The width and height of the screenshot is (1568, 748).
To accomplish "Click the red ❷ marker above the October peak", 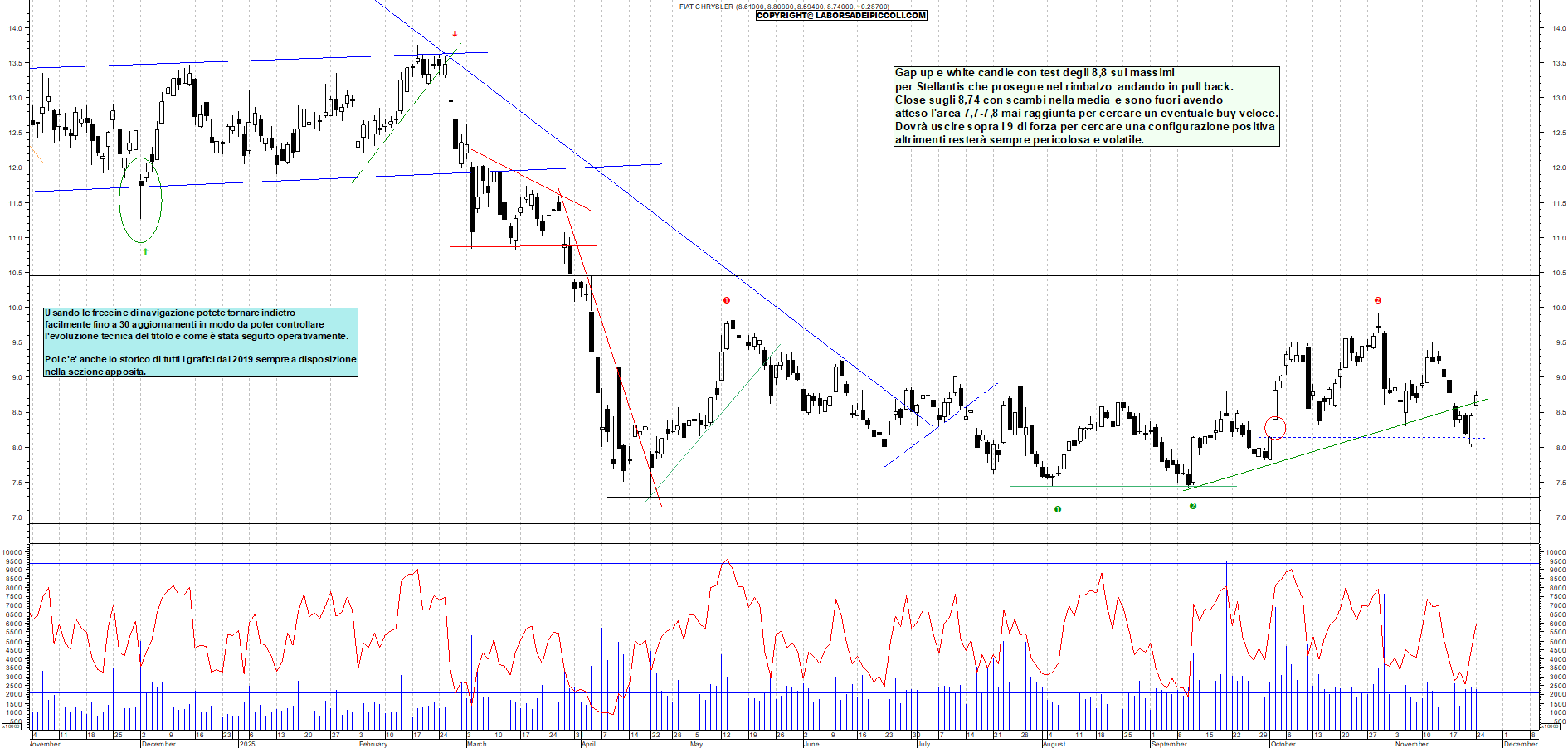I will coord(1377,301).
